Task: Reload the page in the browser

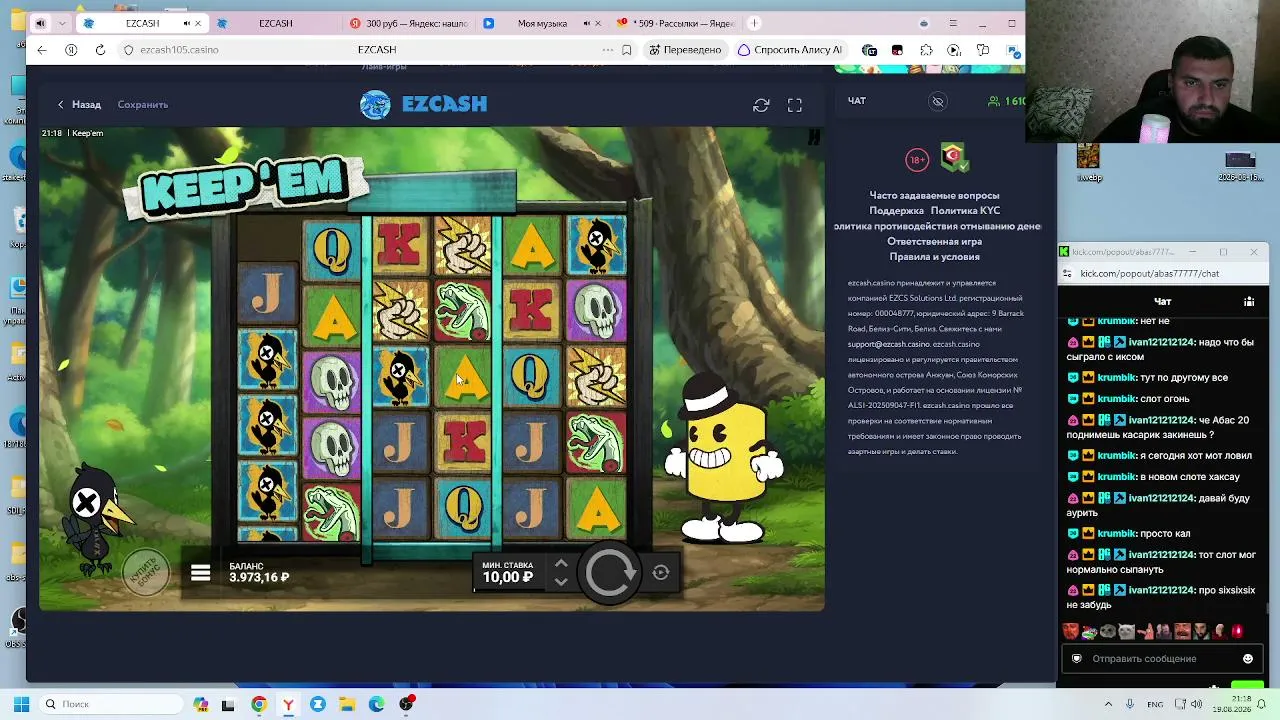Action: pos(100,50)
